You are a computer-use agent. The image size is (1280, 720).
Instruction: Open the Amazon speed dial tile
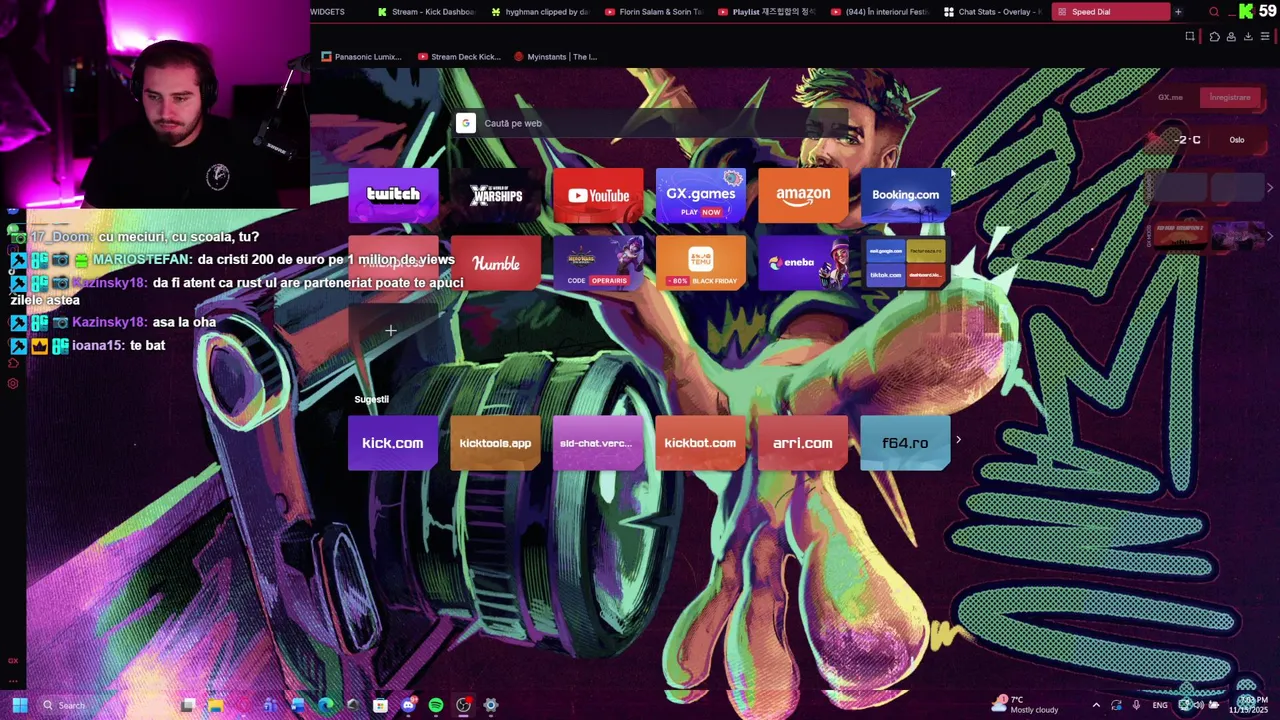point(803,194)
